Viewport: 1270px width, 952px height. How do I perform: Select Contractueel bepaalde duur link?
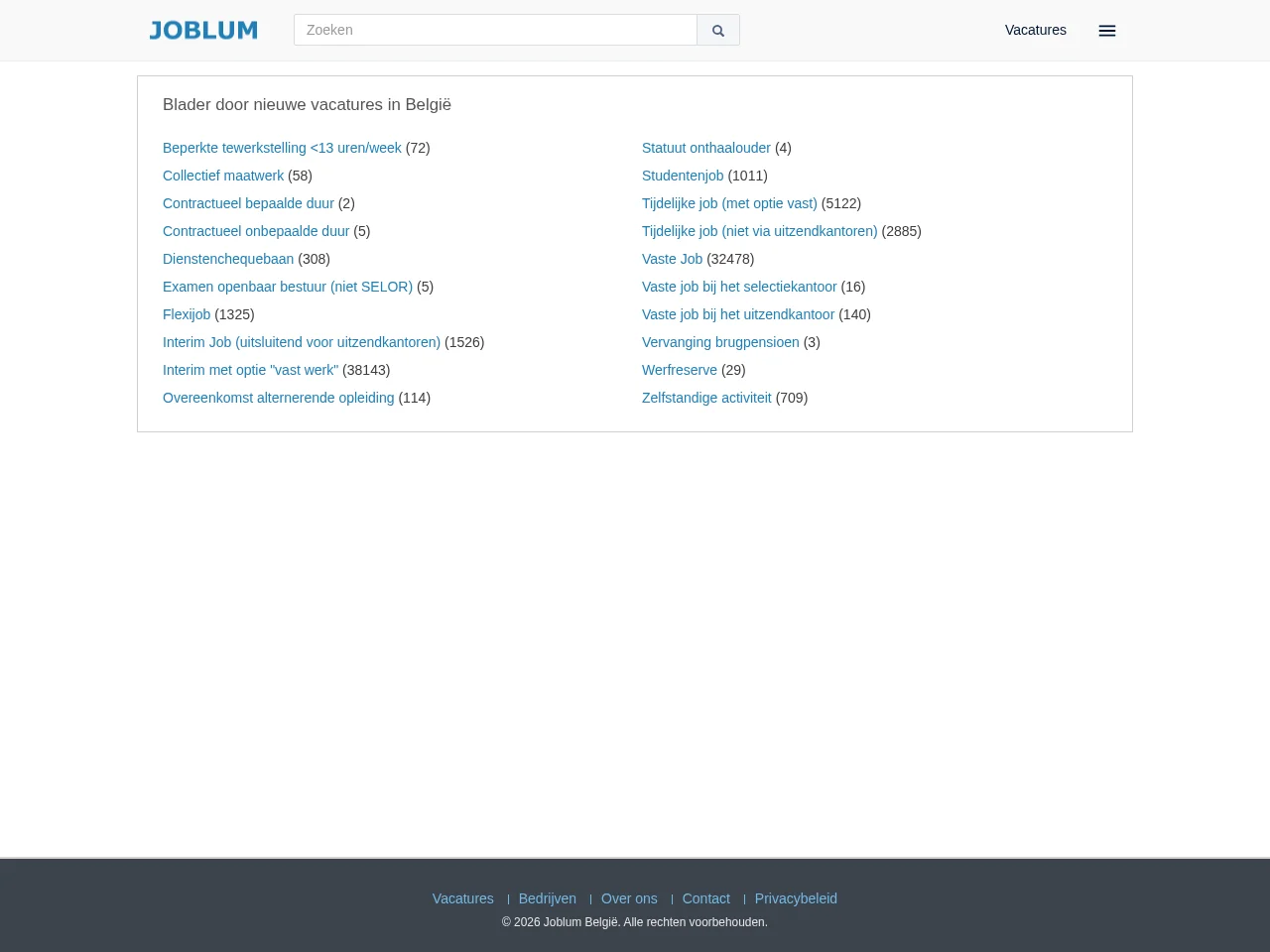[248, 203]
